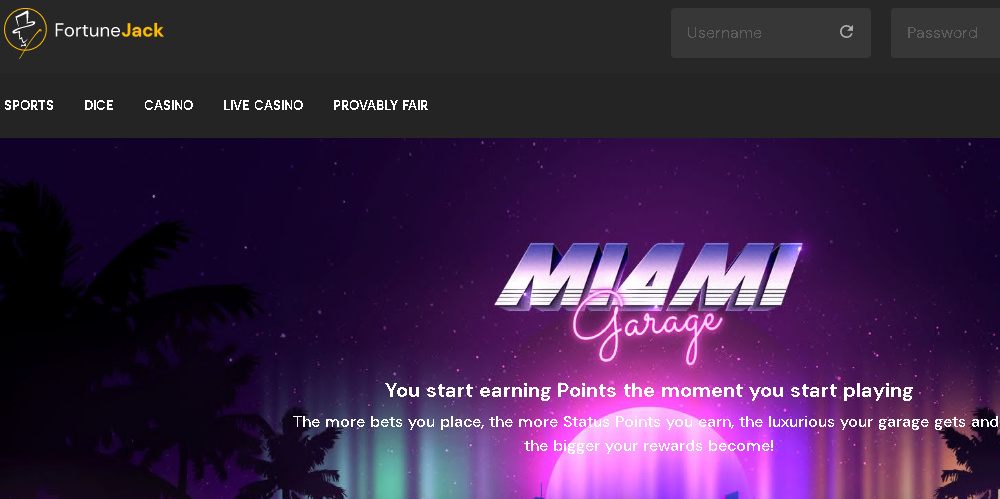Click the FortuneJack top-hat logo icon
The width and height of the screenshot is (1000, 499).
coord(25,31)
